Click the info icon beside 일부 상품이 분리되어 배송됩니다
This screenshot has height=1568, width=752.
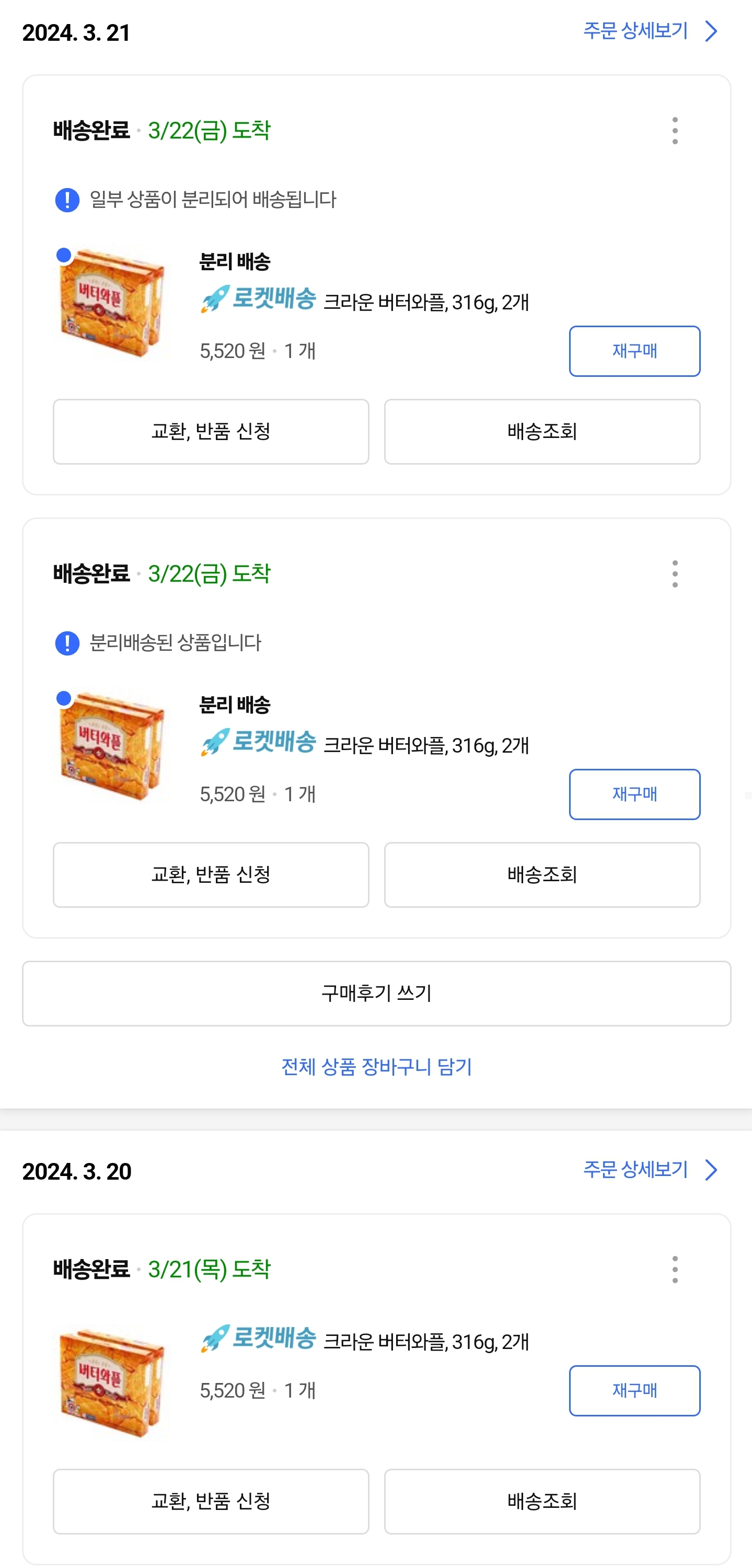coord(67,200)
